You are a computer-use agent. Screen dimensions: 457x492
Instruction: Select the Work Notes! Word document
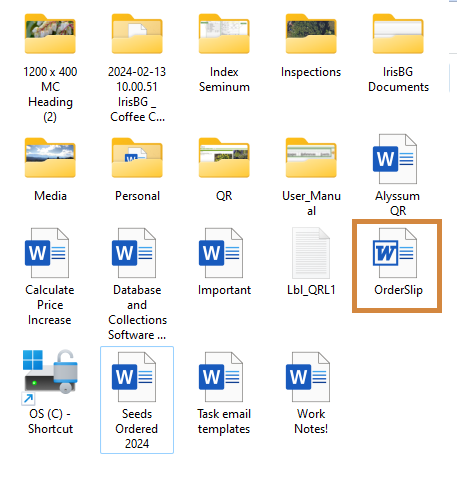308,377
